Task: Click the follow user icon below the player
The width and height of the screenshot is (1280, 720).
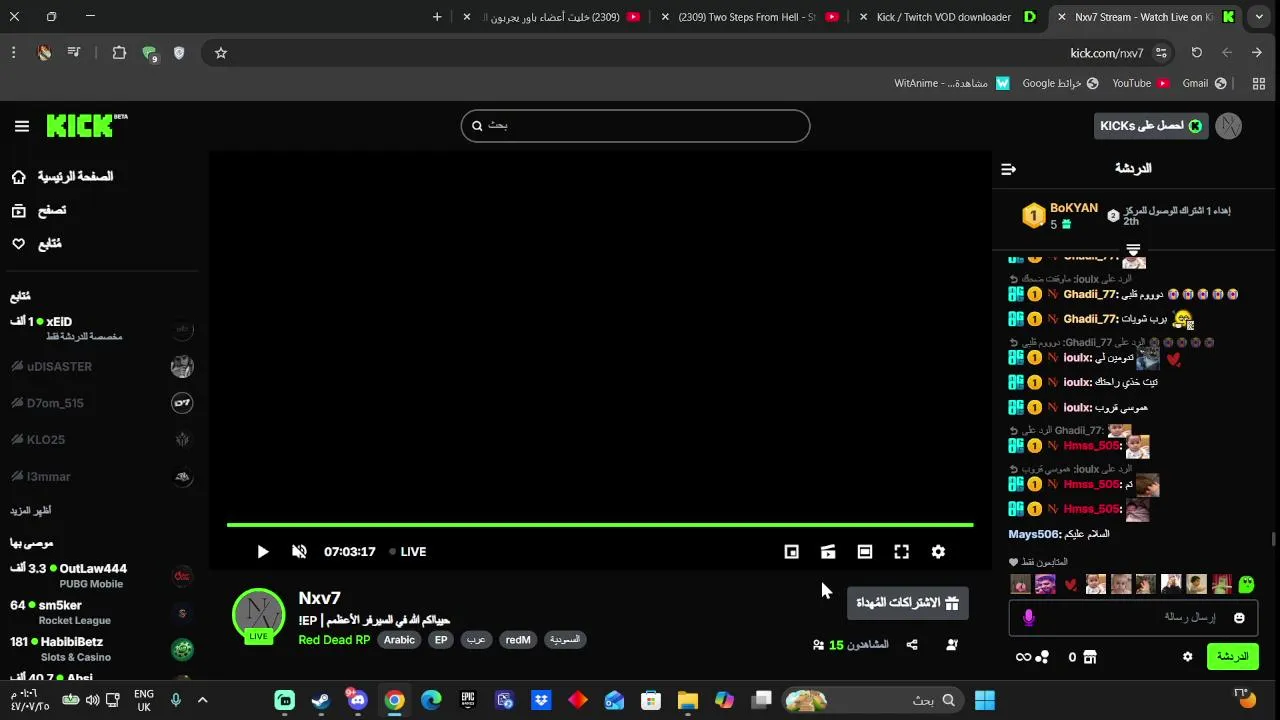Action: [x=951, y=645]
